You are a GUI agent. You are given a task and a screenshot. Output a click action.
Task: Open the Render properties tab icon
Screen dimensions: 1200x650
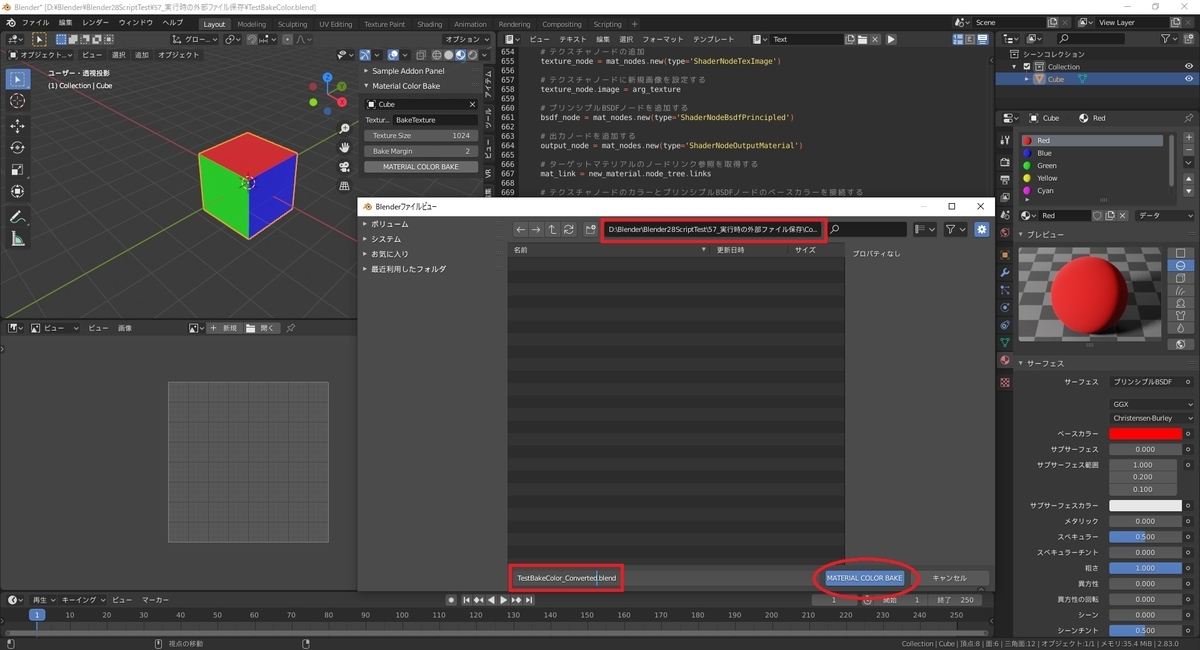point(1005,162)
